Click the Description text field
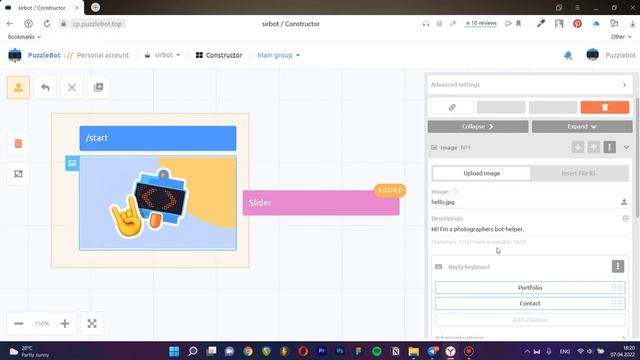Image resolution: width=640 pixels, height=360 pixels. [x=529, y=229]
